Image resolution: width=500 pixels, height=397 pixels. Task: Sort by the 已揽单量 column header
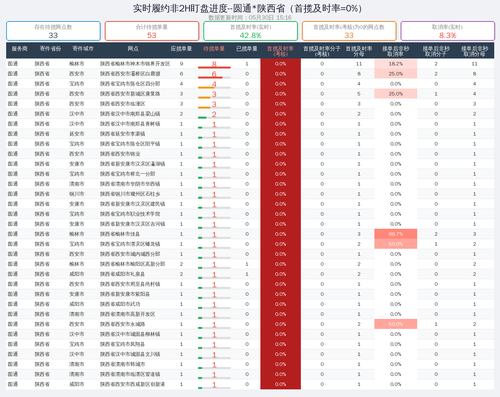247,49
